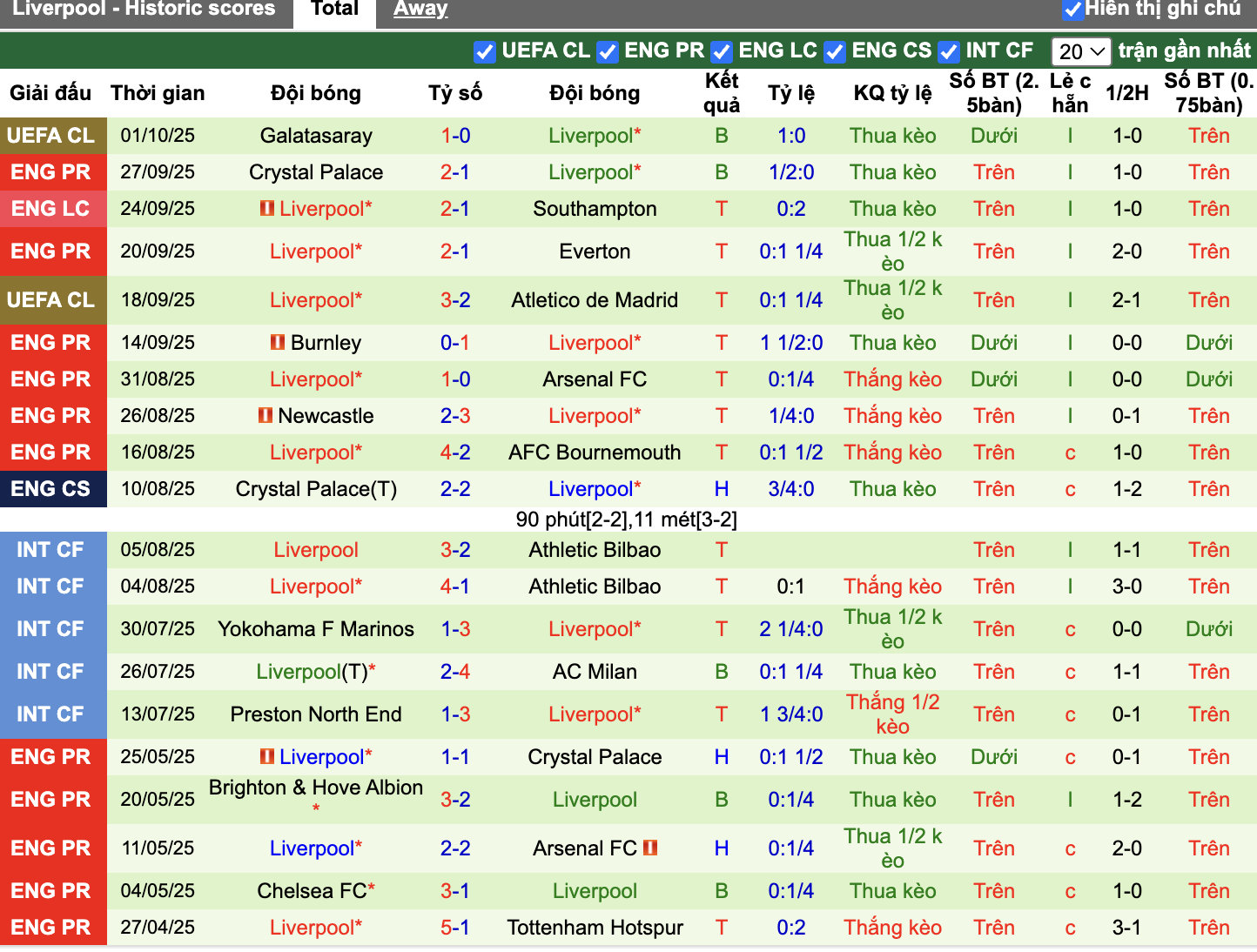
Task: Disable the ENG LC filter checkbox
Action: pyautogui.click(x=722, y=52)
